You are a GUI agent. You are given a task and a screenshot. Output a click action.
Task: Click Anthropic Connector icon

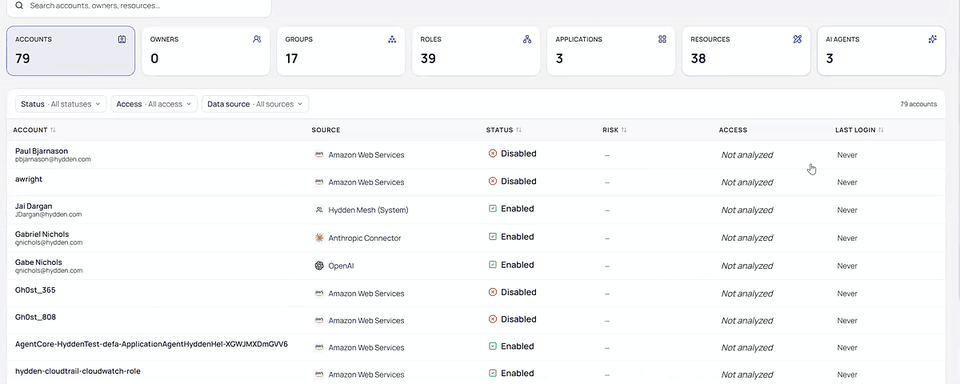point(319,238)
